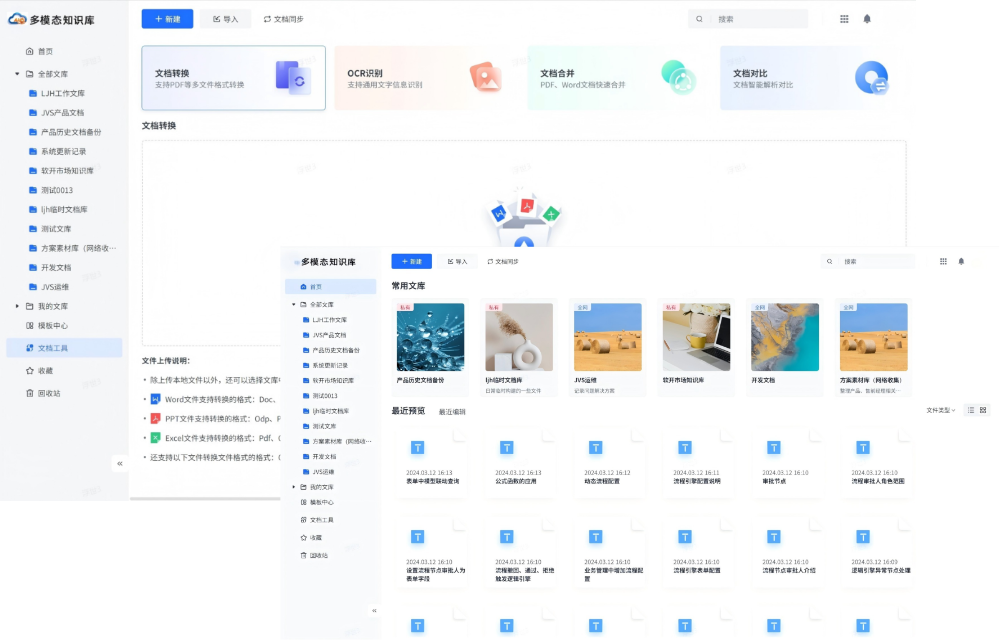Focus the 搜索 field in front window
1000x640 pixels.
868,261
